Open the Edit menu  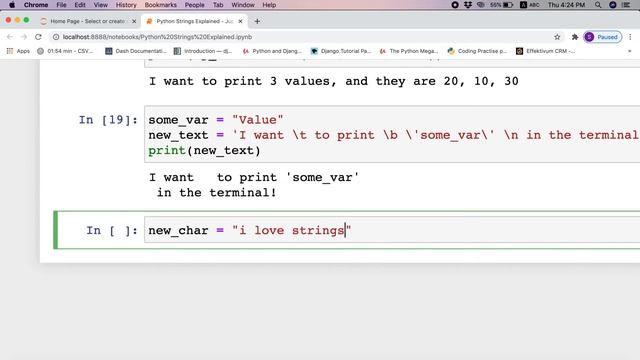pyautogui.click(x=80, y=5)
